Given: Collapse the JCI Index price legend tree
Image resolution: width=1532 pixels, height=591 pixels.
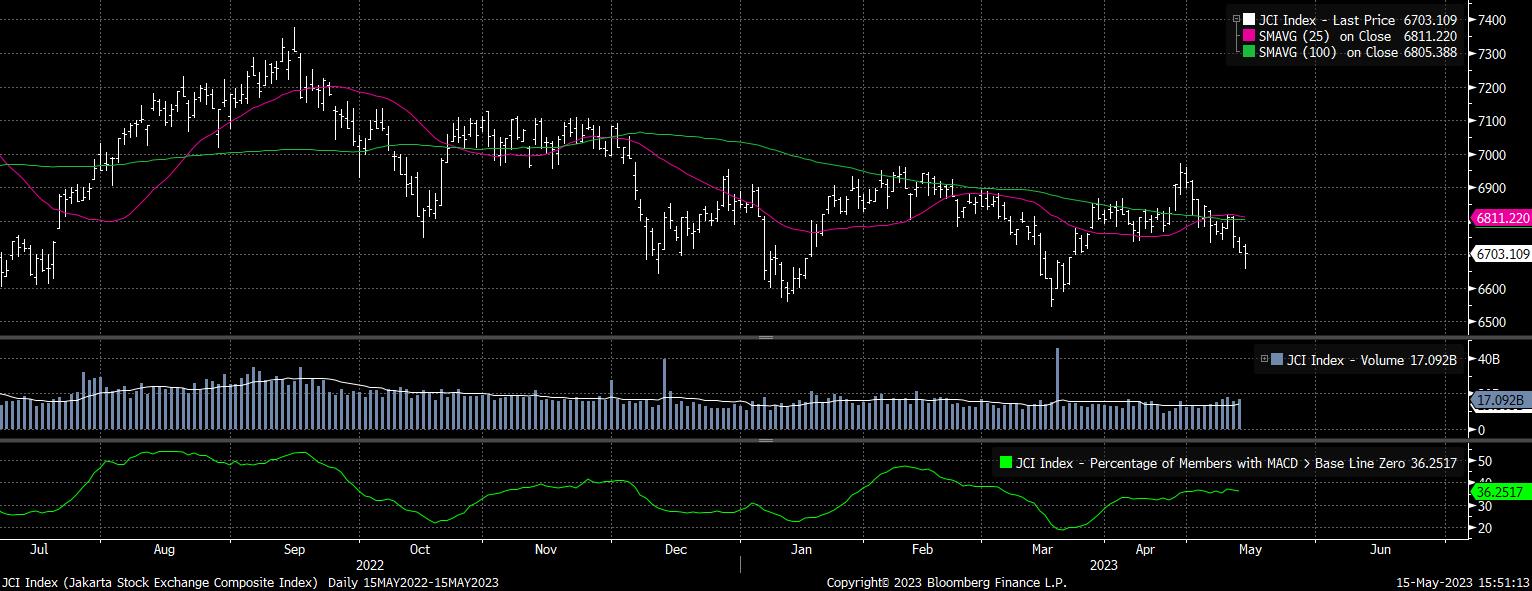Looking at the screenshot, I should pos(1237,19).
